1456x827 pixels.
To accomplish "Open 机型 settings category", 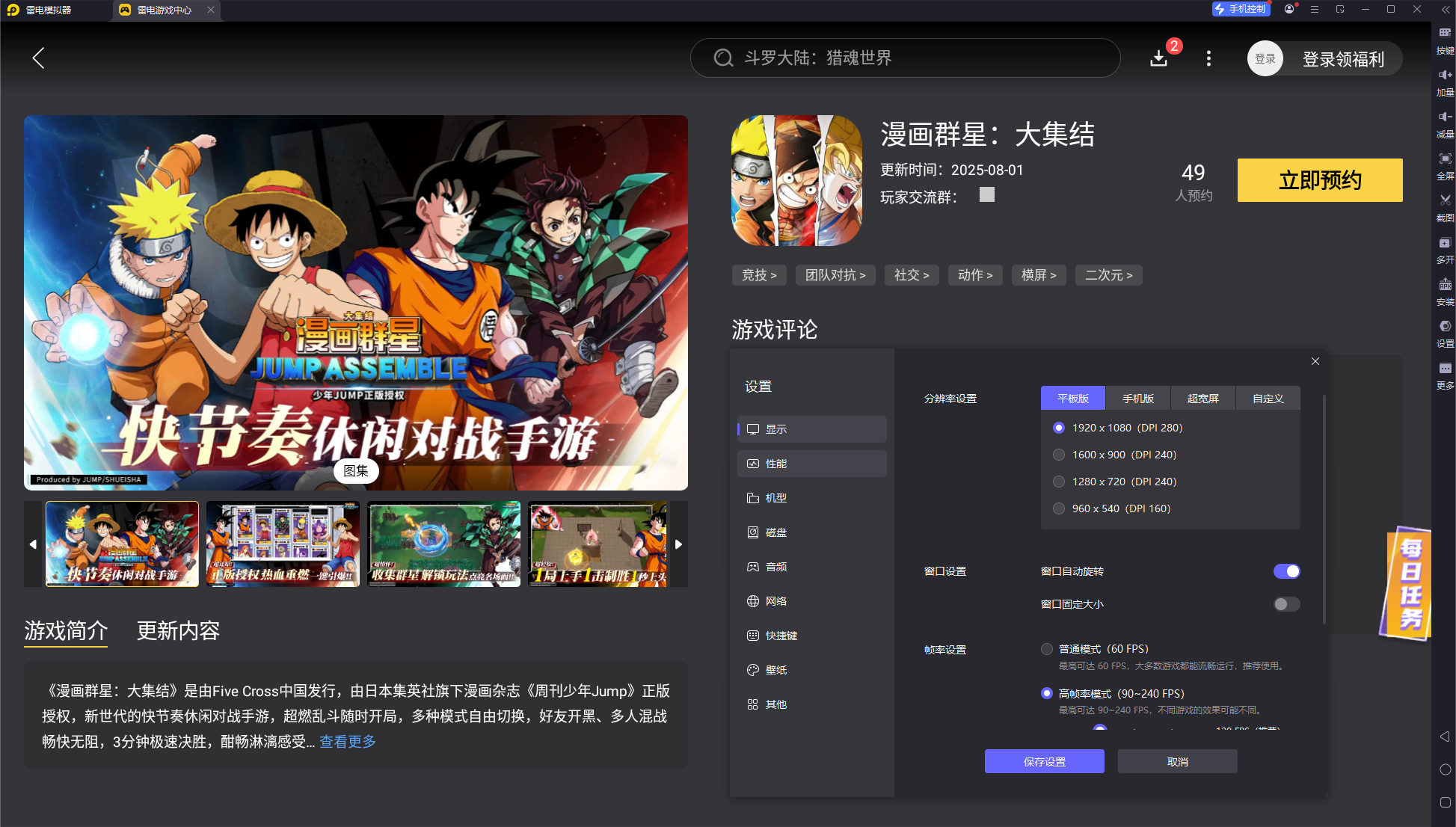I will (x=812, y=498).
